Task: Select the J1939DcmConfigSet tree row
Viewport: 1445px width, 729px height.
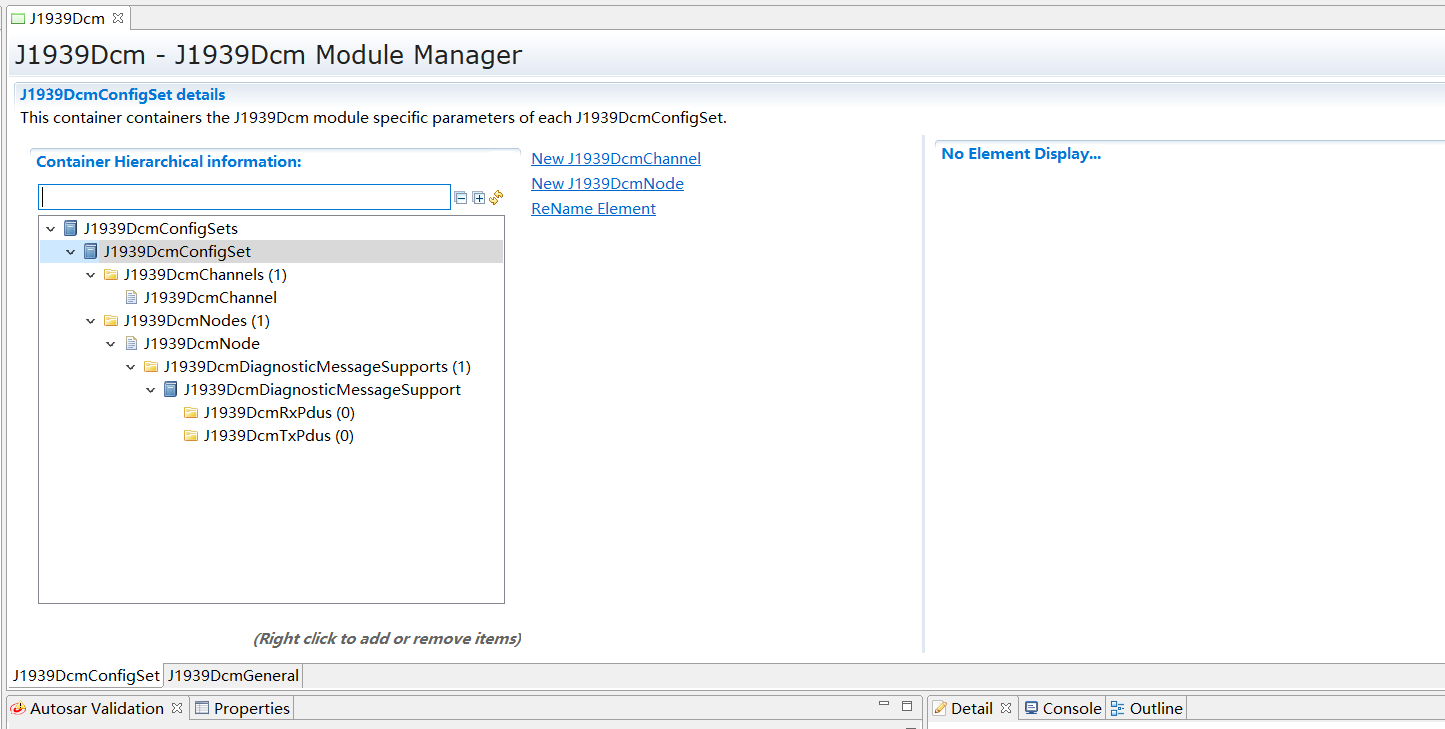Action: 271,251
